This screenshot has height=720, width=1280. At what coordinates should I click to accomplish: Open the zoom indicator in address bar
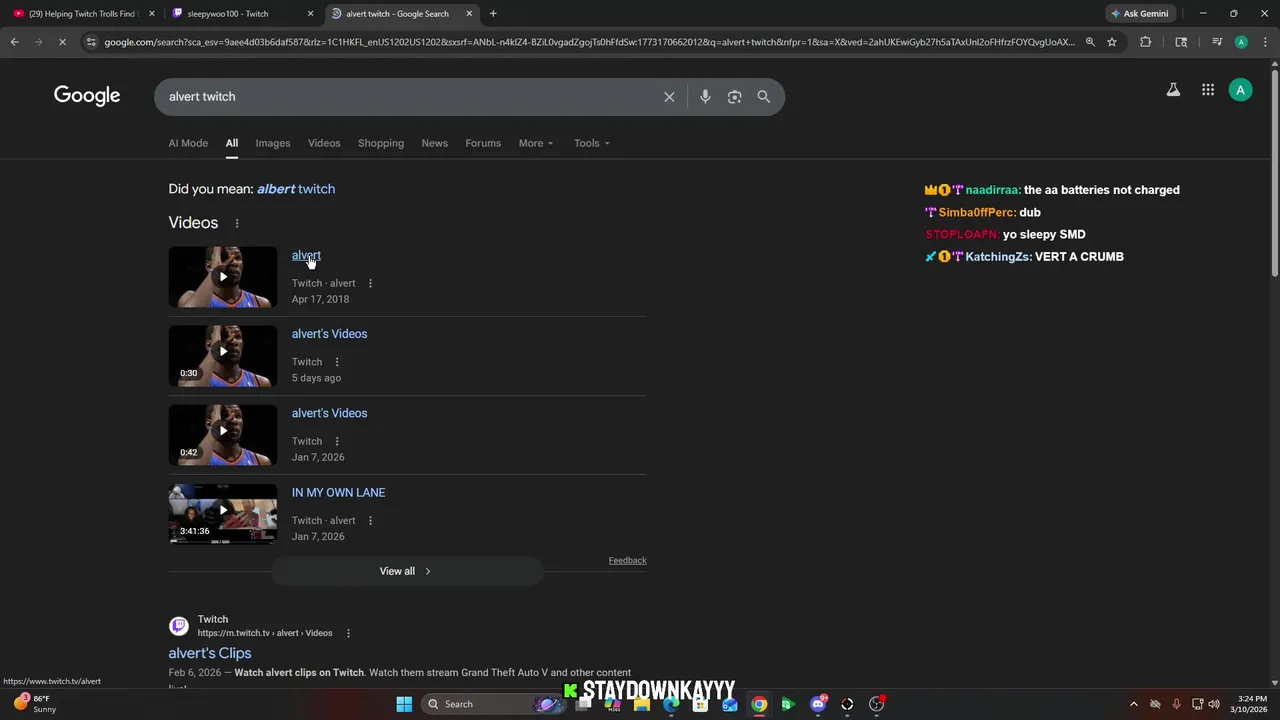1090,42
